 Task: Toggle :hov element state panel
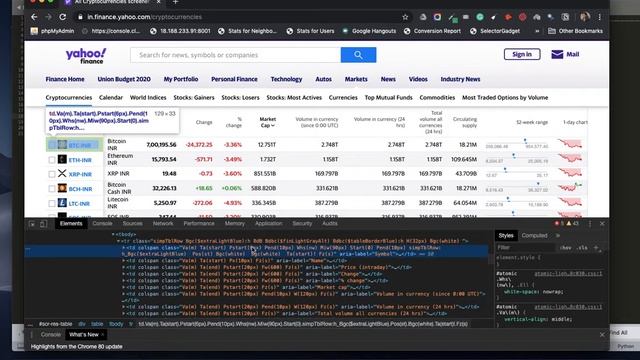click(x=565, y=248)
